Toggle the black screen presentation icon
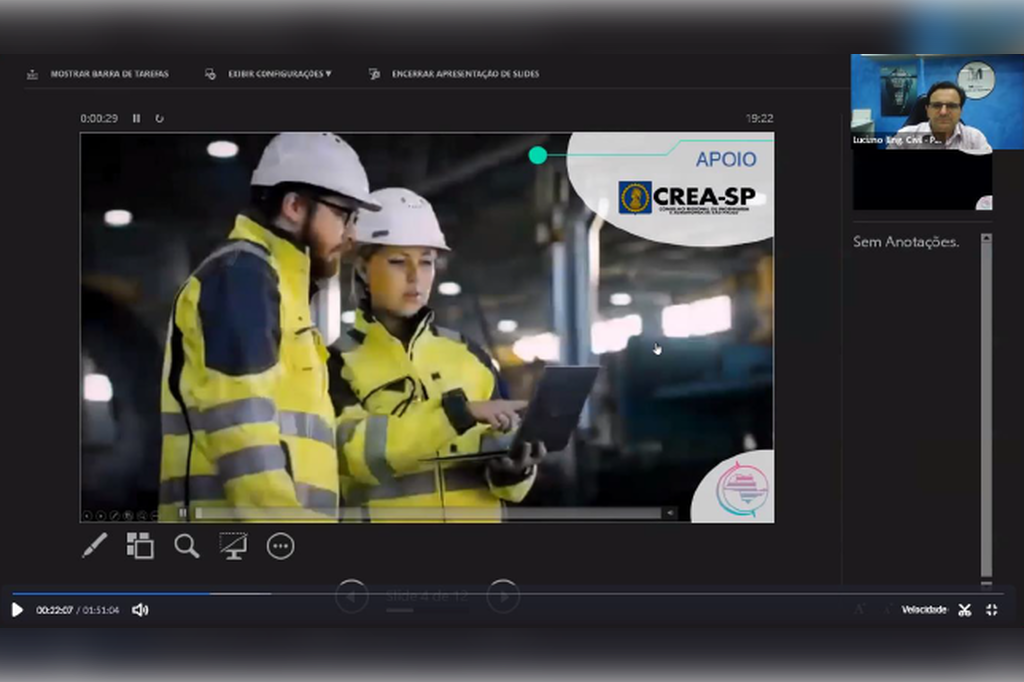Image resolution: width=1024 pixels, height=682 pixels. coord(233,545)
